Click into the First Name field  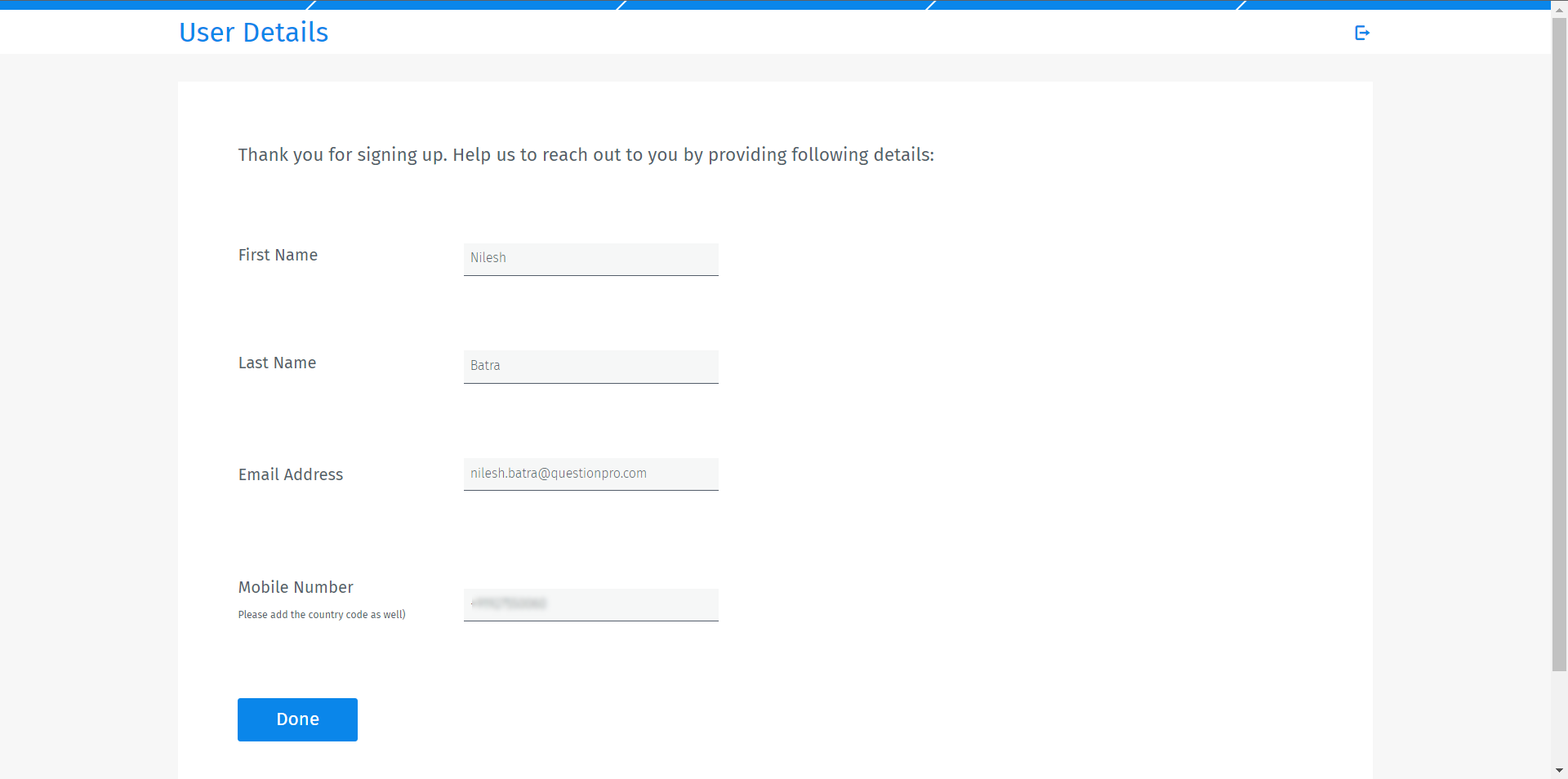tap(590, 259)
